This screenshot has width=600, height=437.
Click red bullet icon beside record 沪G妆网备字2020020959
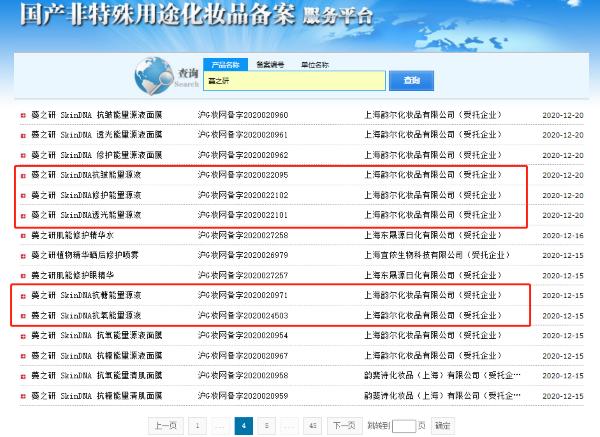coord(23,395)
